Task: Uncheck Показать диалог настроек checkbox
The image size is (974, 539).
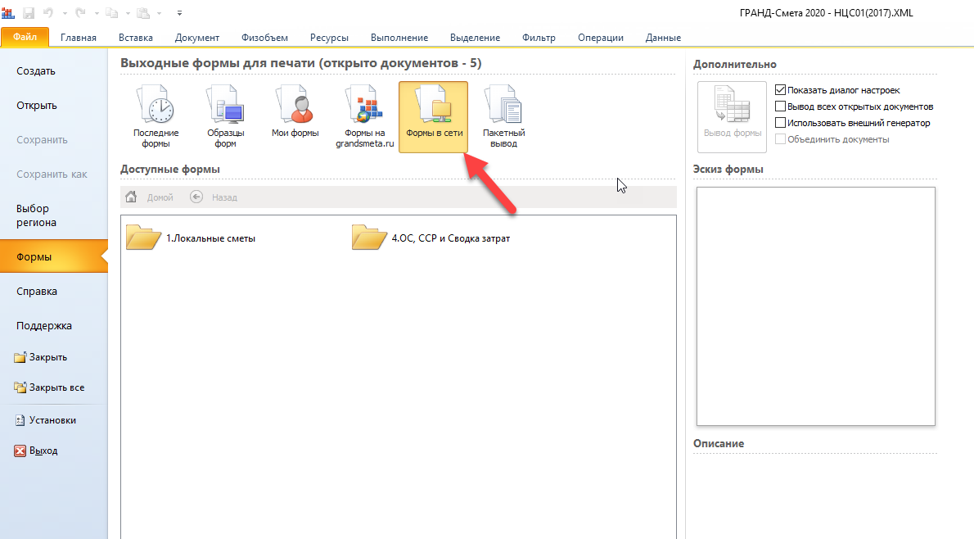Action: point(781,90)
